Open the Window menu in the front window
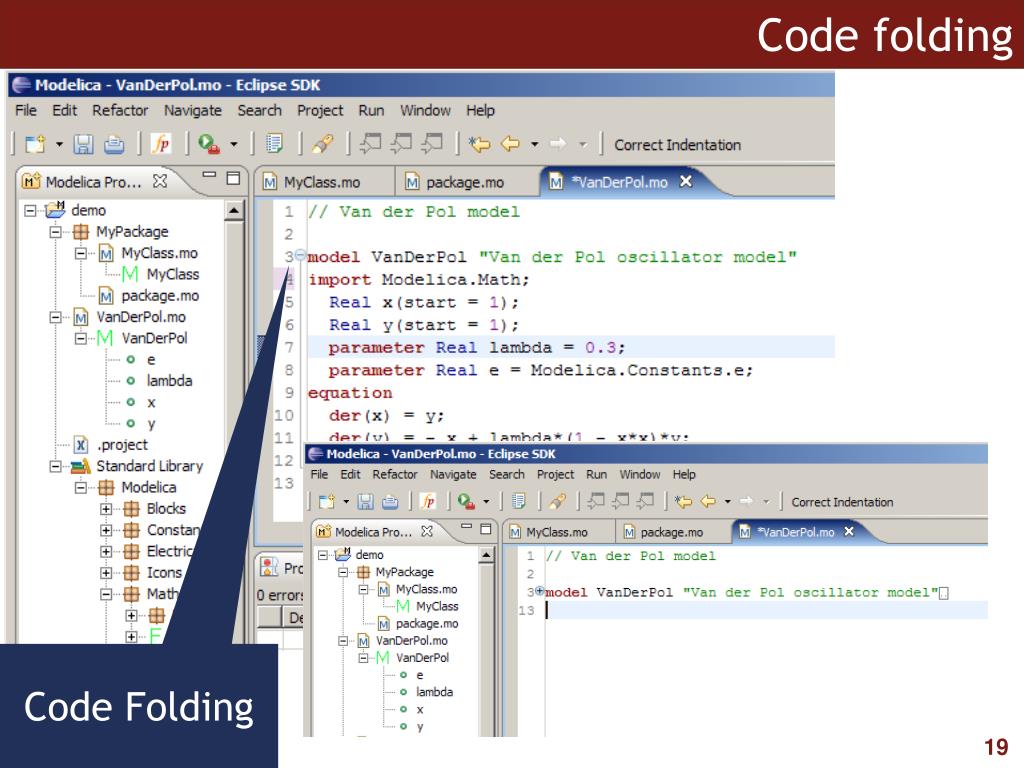This screenshot has height=768, width=1024. [639, 474]
